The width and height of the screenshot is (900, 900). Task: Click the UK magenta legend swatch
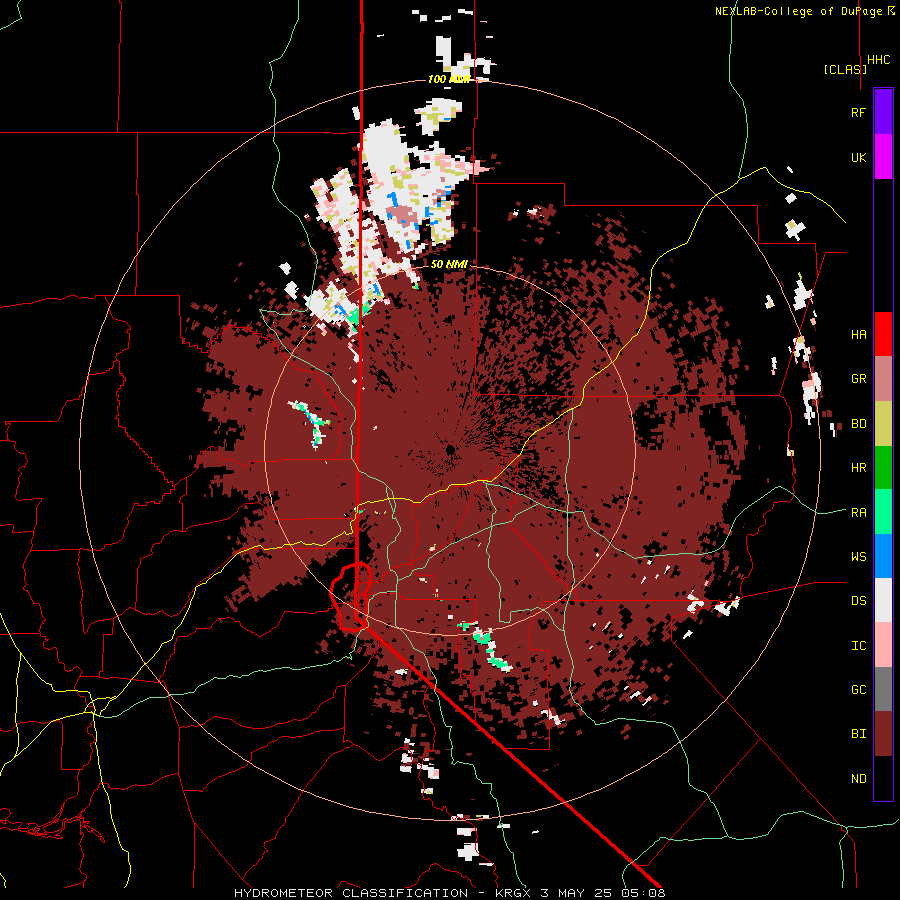pos(883,157)
